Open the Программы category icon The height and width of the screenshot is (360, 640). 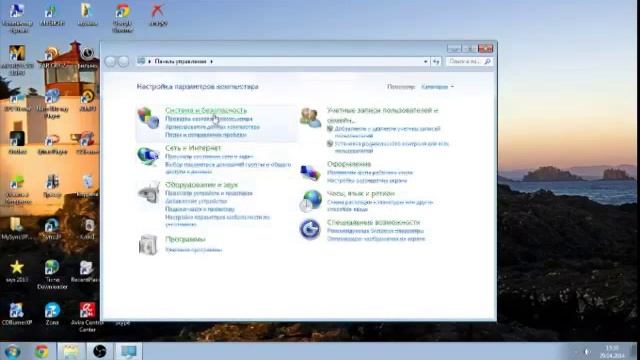[x=148, y=245]
